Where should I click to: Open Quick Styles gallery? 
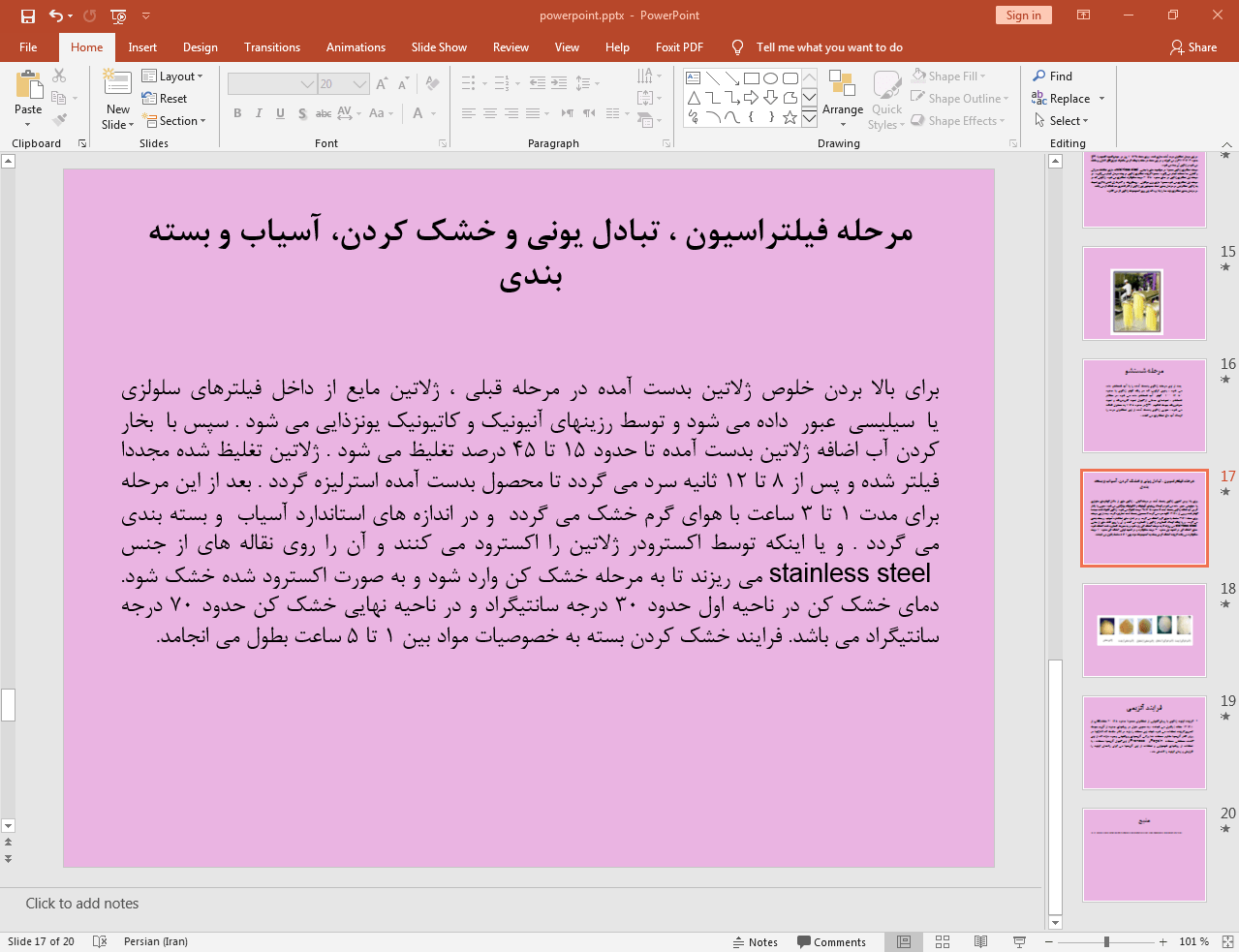pyautogui.click(x=886, y=98)
